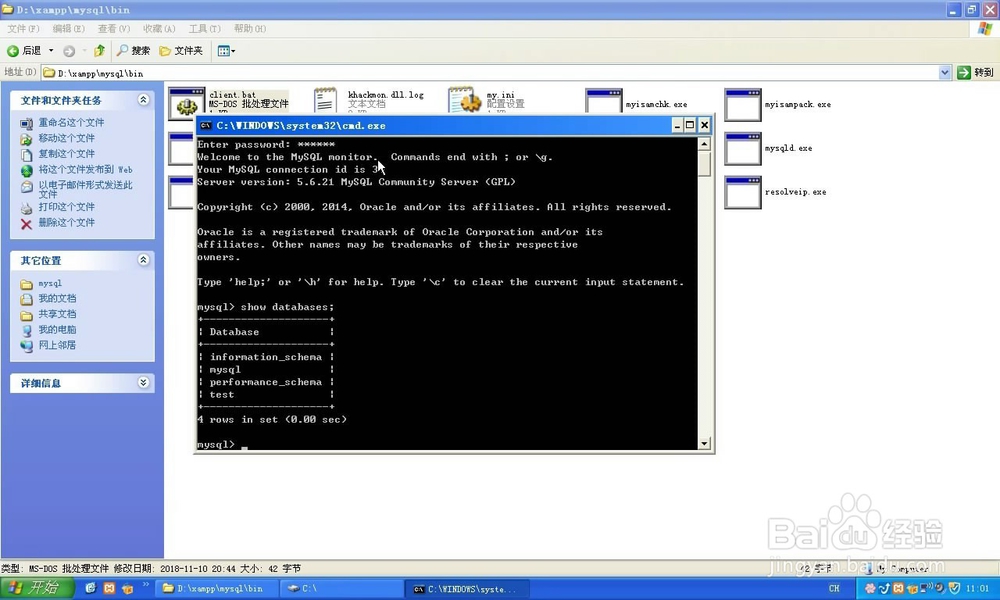Open the 工具(T) menu
This screenshot has height=600, width=1000.
(x=204, y=29)
